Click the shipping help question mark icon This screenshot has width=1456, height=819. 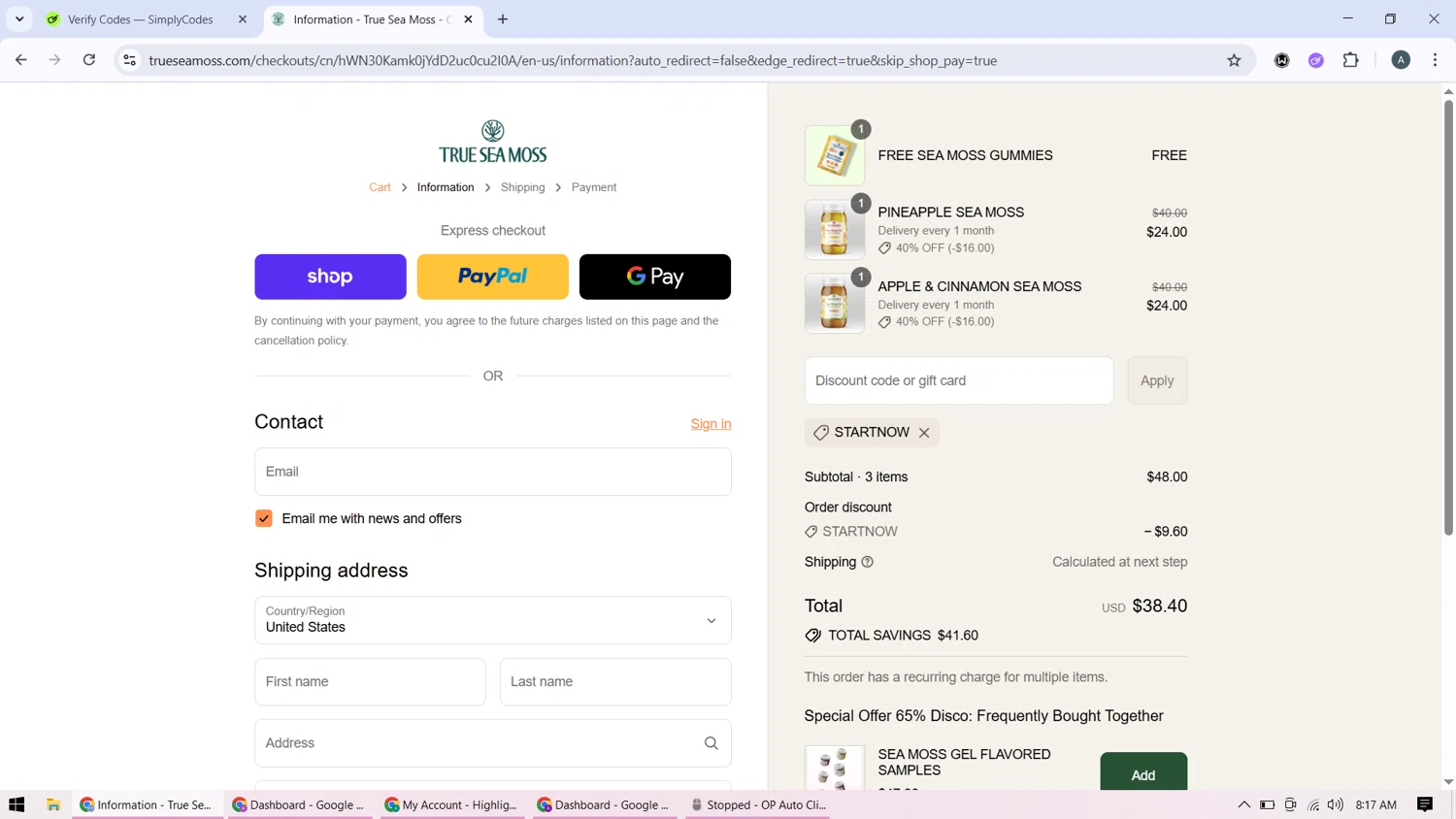(867, 562)
